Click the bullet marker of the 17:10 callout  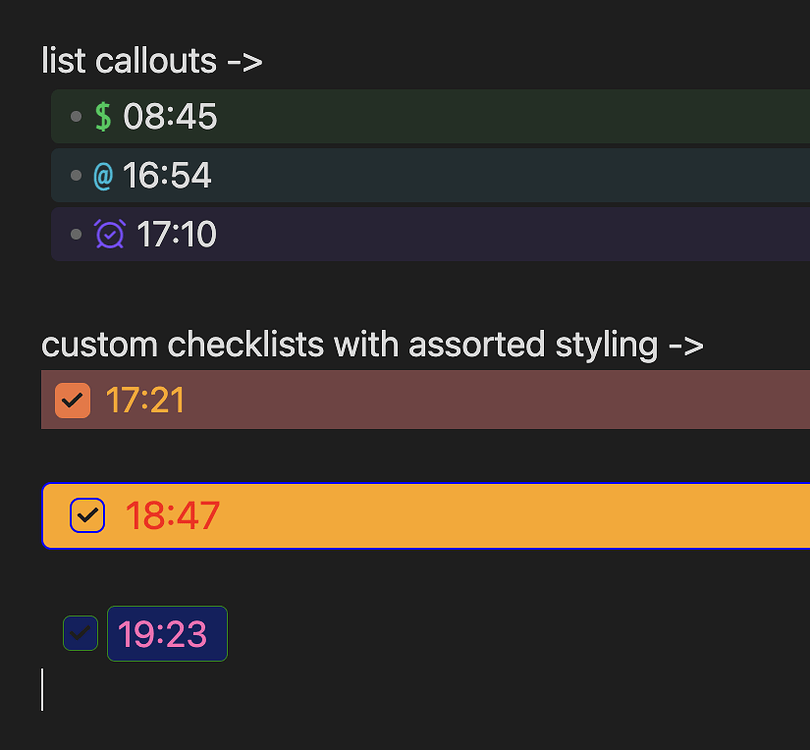pos(74,233)
